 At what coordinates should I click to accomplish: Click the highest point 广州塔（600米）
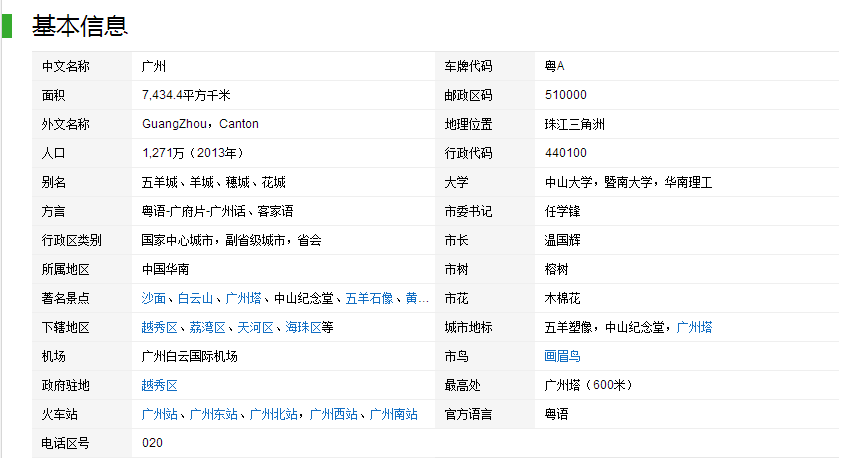tap(588, 385)
